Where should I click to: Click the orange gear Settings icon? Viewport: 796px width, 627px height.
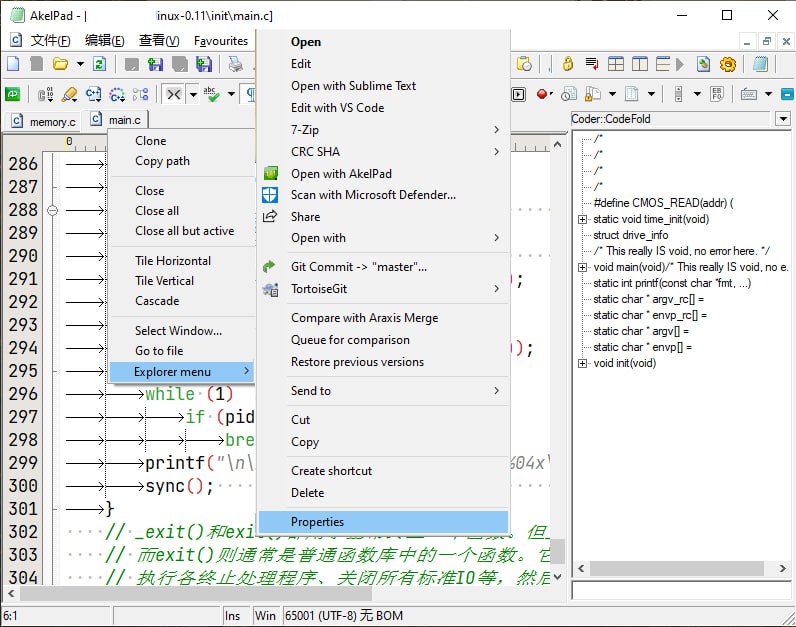point(727,64)
